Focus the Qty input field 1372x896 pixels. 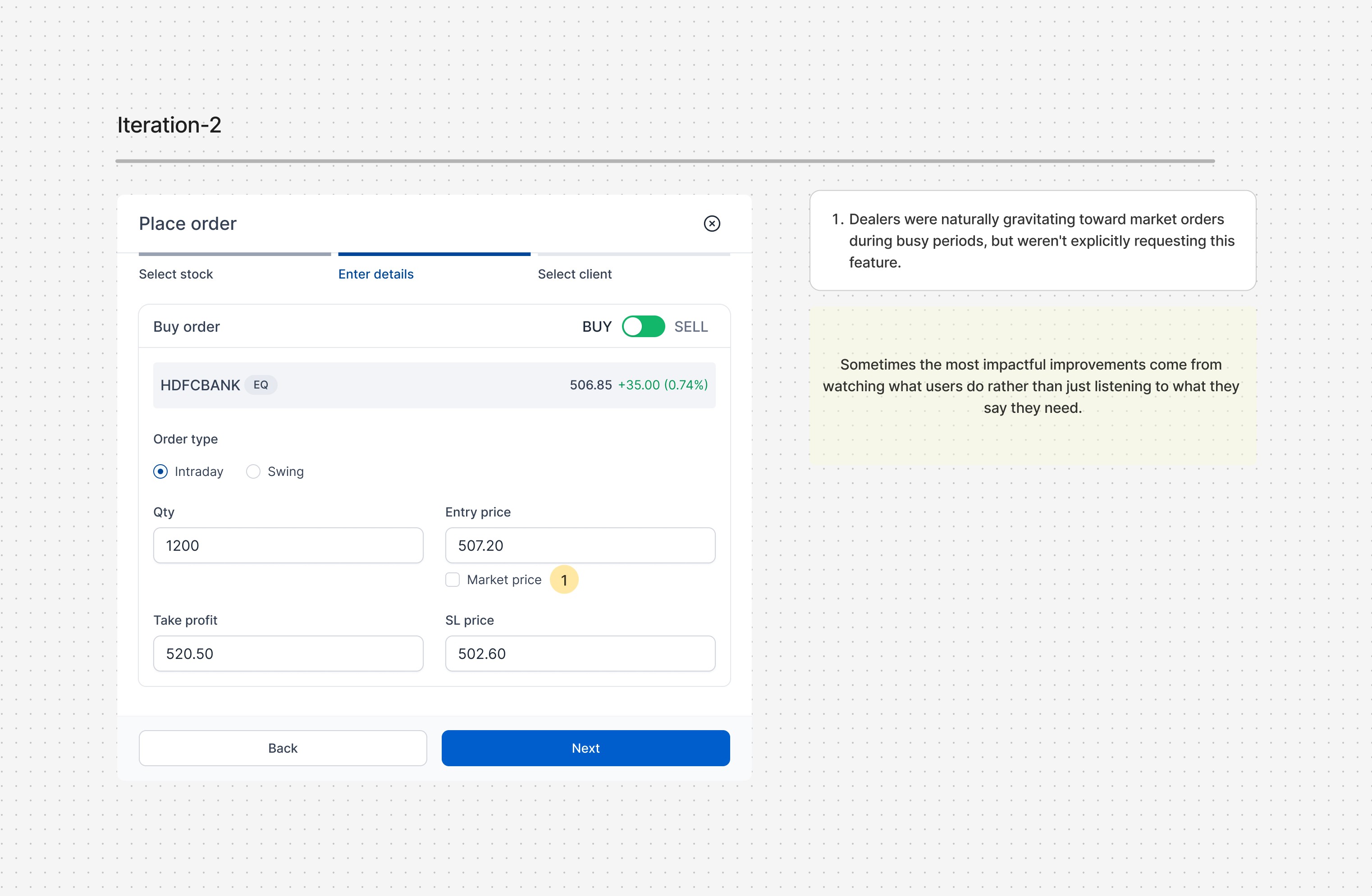(288, 545)
